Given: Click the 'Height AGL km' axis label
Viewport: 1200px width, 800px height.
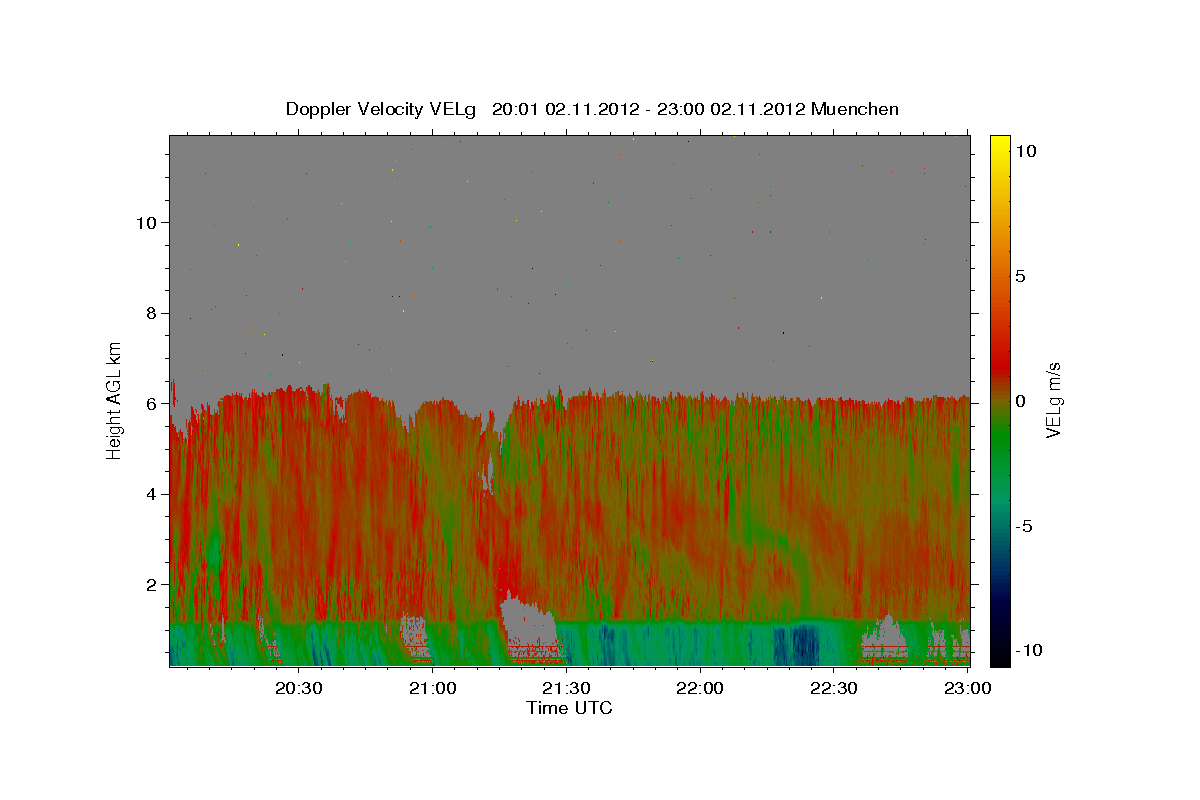Looking at the screenshot, I should pyautogui.click(x=115, y=400).
